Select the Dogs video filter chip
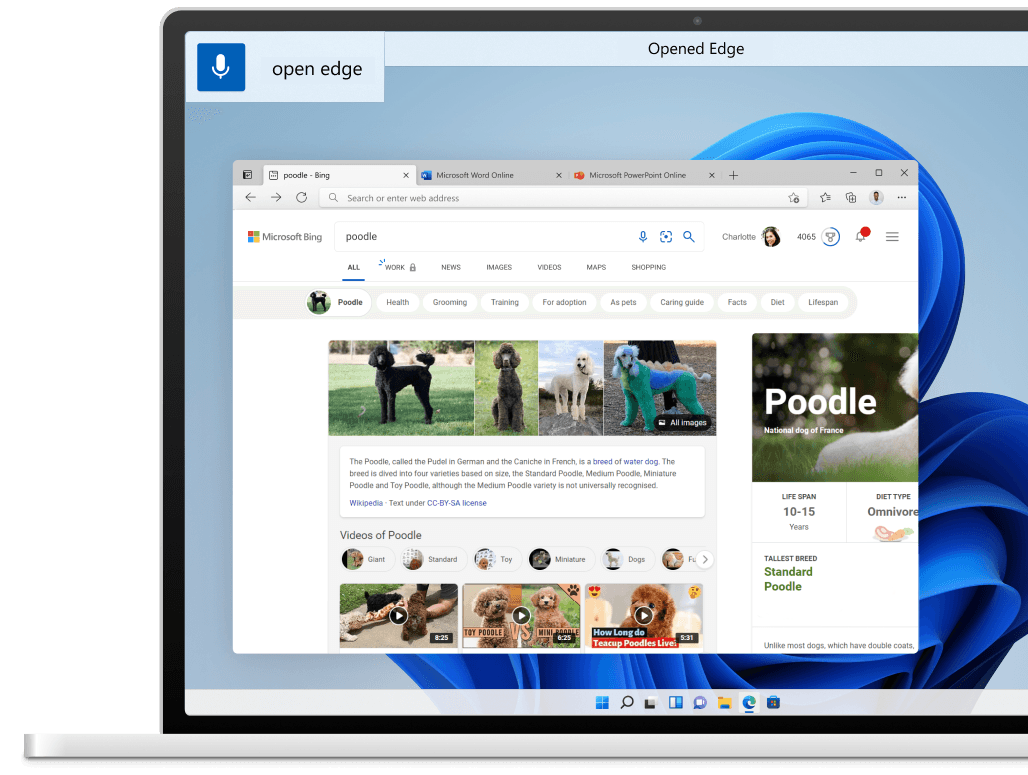 (x=627, y=559)
